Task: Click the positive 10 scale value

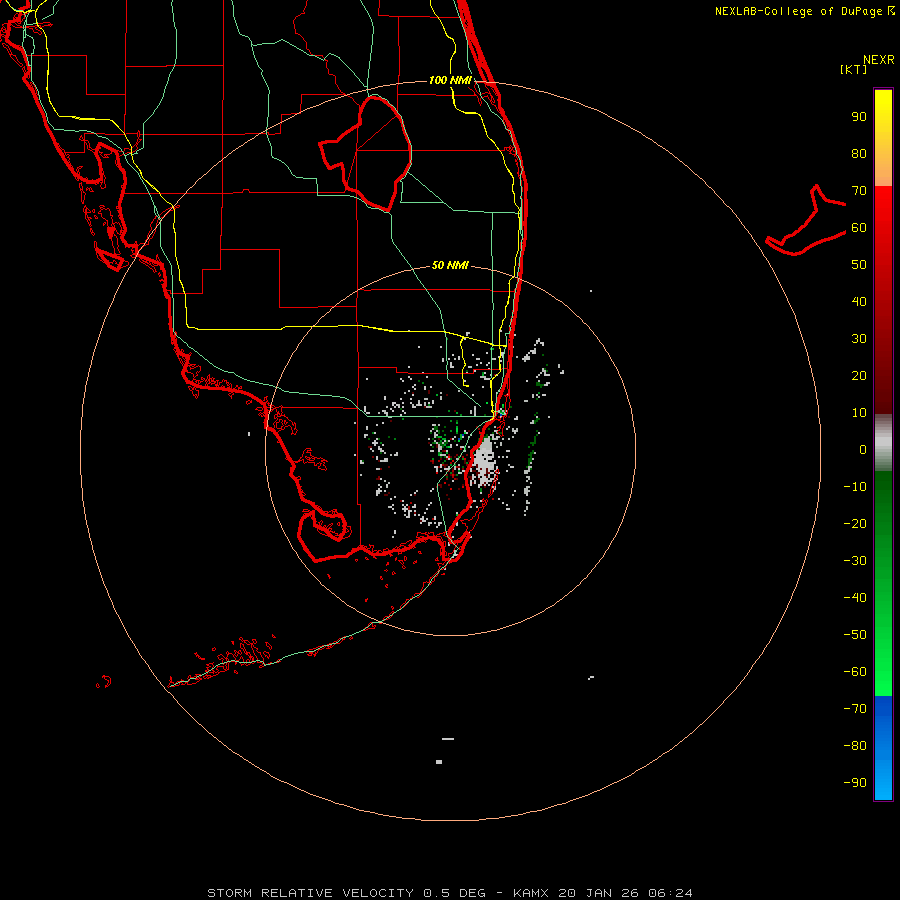Action: click(859, 413)
